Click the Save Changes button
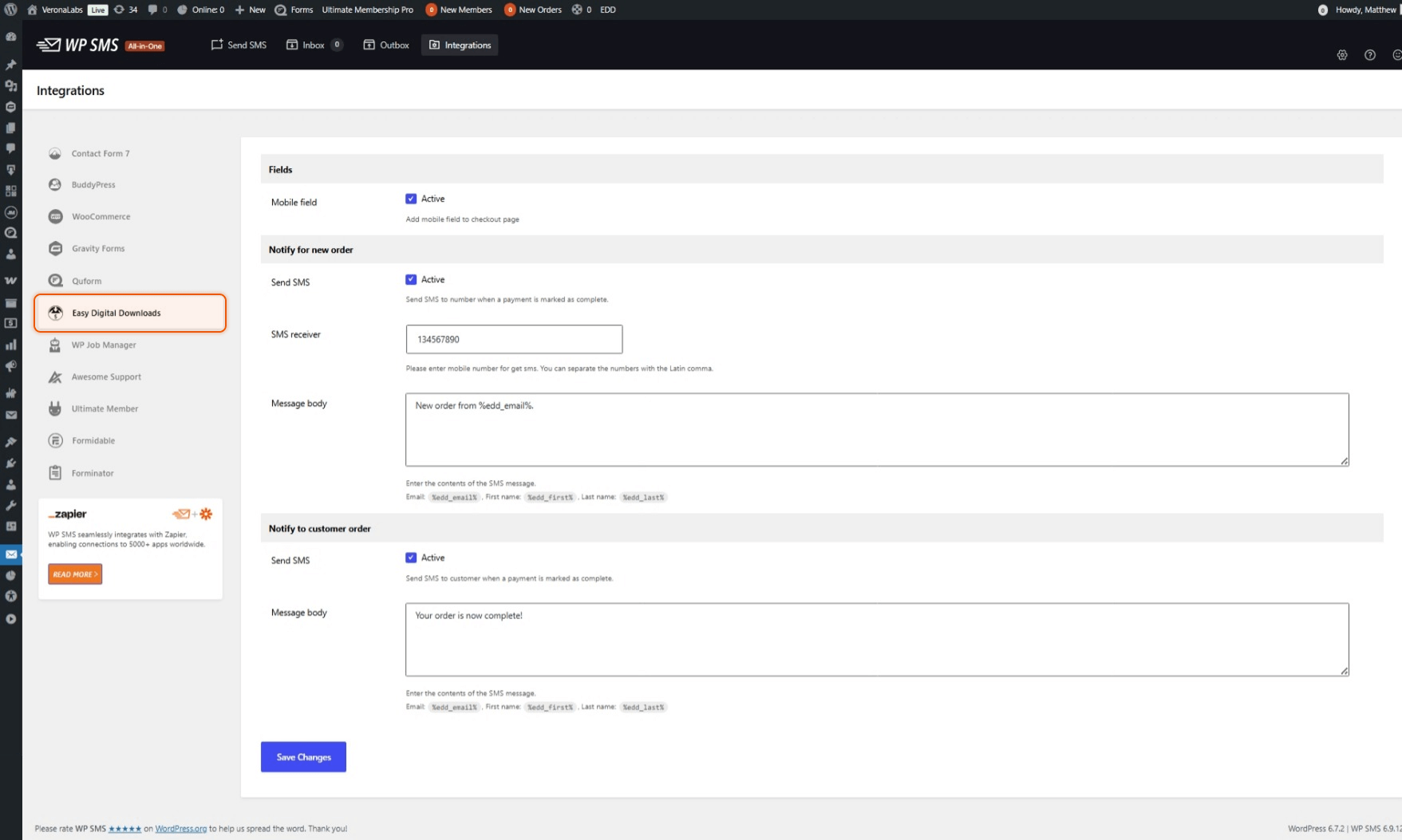 (303, 757)
